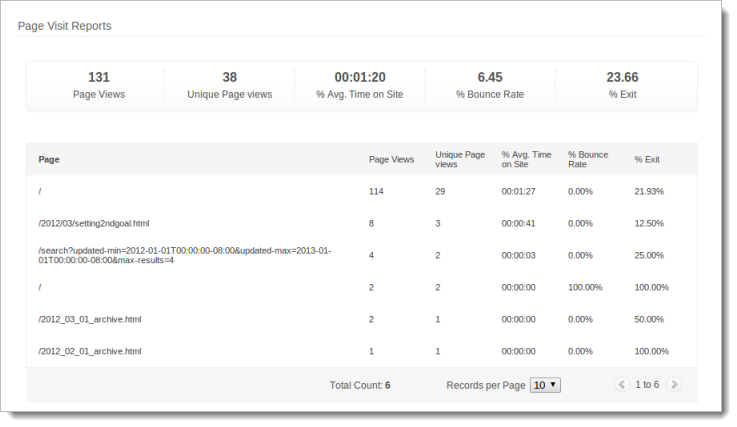This screenshot has height=427, width=737.
Task: Select the 38 Unique Page views summary tile
Action: pos(229,85)
